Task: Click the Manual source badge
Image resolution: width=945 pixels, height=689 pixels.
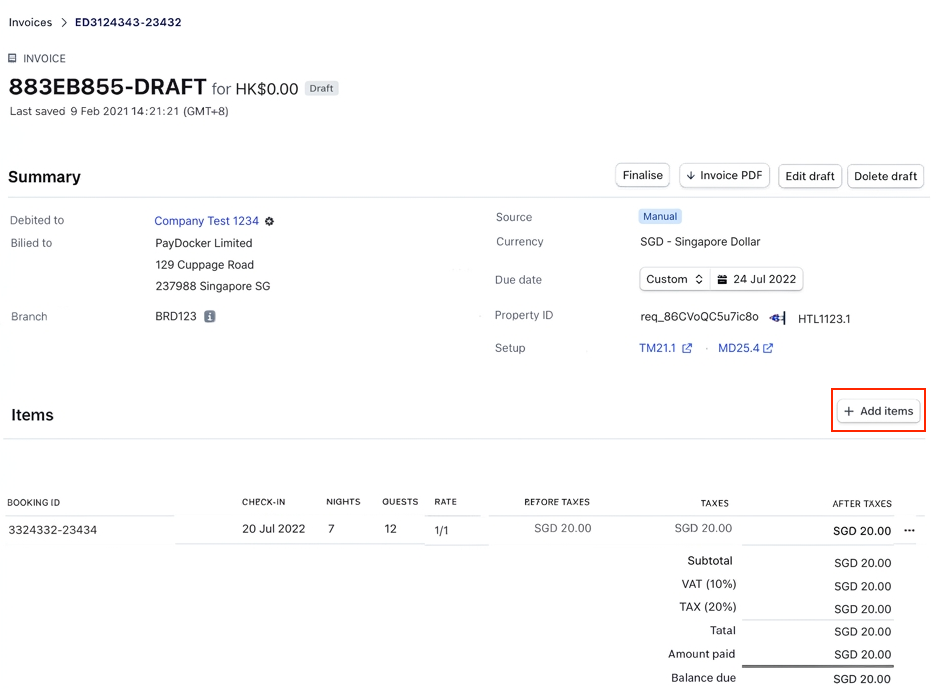Action: (660, 216)
